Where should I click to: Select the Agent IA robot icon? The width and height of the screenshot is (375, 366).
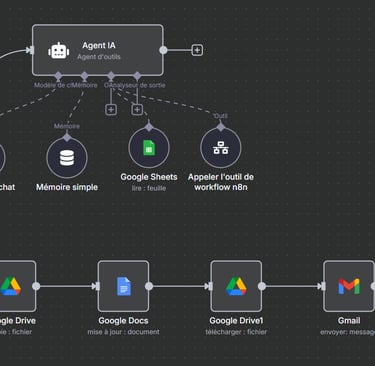(x=59, y=51)
